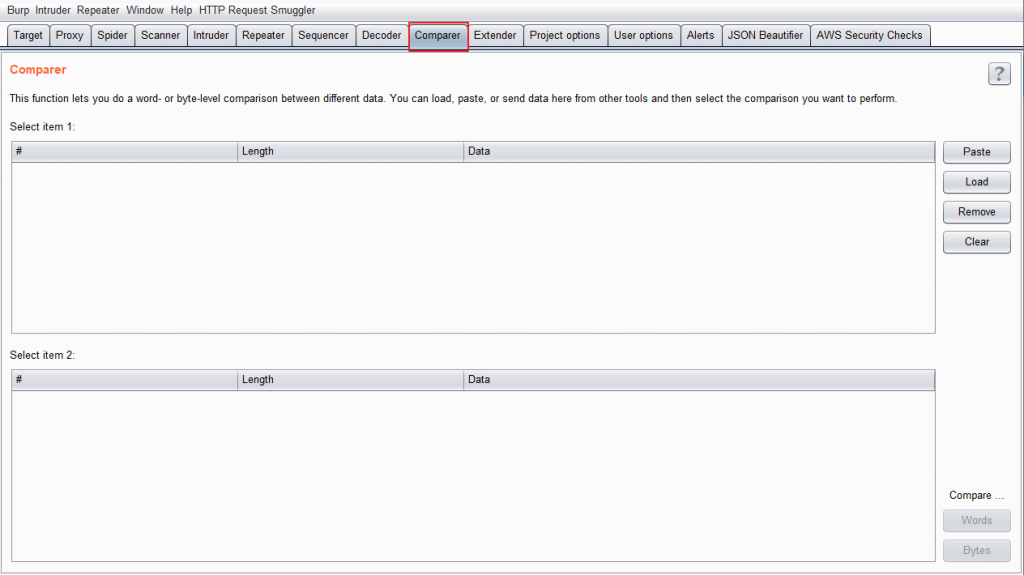The height and width of the screenshot is (575, 1024).
Task: Compare by Bytes button
Action: (x=977, y=551)
